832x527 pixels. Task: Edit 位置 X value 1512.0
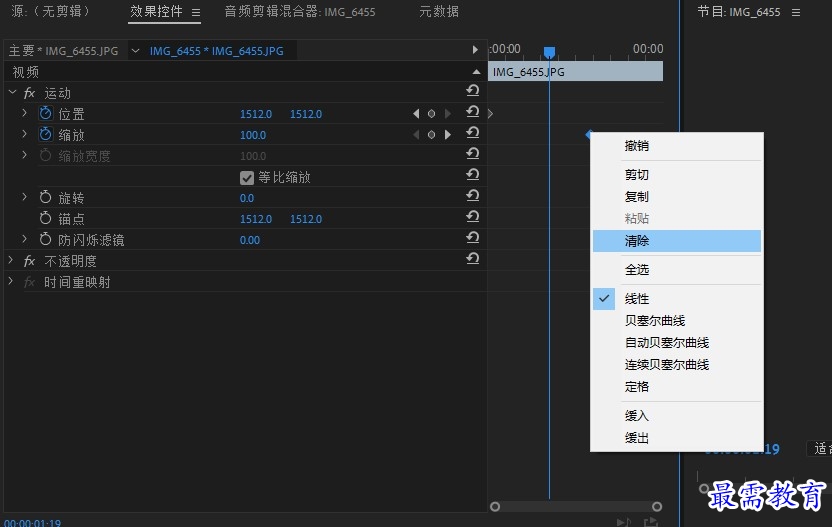pos(256,114)
